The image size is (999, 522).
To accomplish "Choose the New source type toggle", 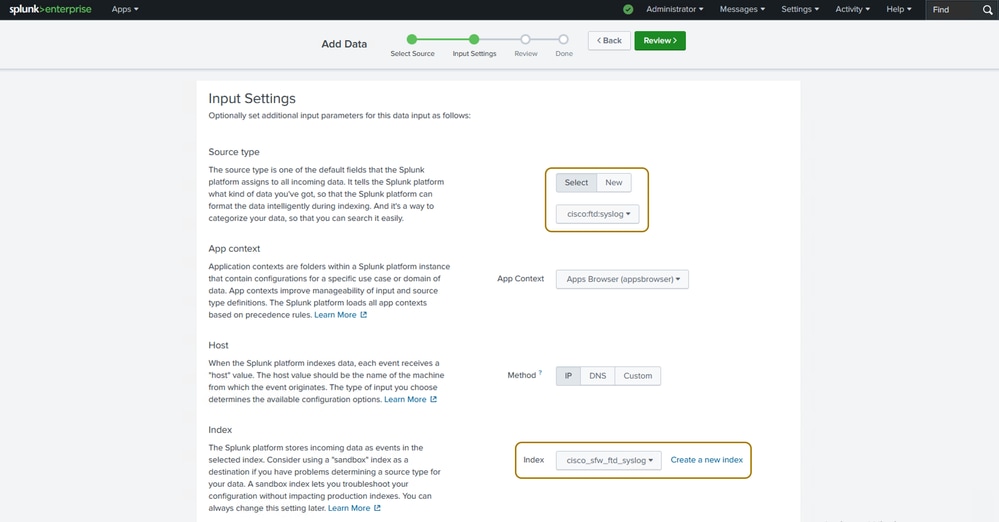I will 614,183.
